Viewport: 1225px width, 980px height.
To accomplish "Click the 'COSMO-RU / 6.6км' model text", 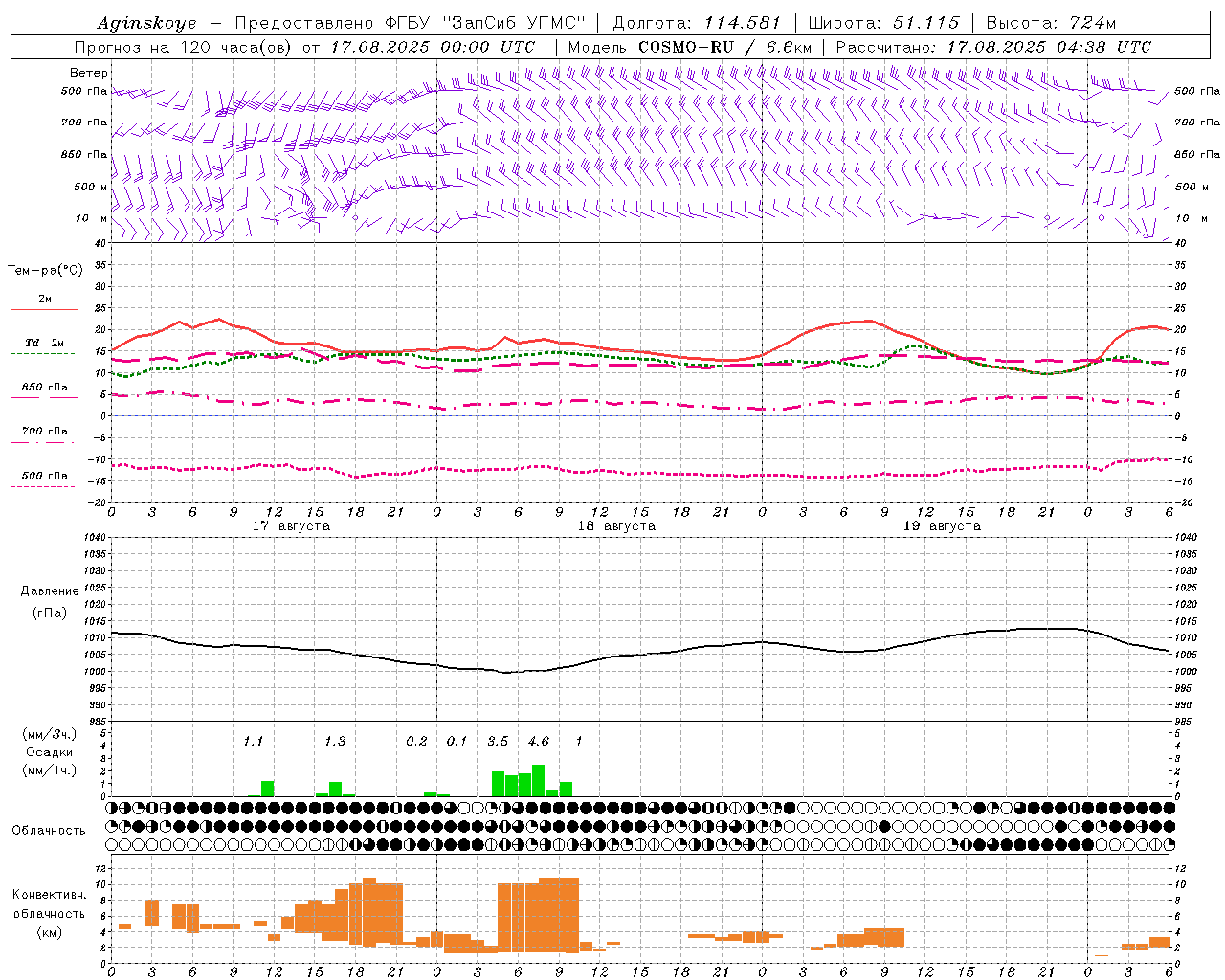I will (724, 47).
